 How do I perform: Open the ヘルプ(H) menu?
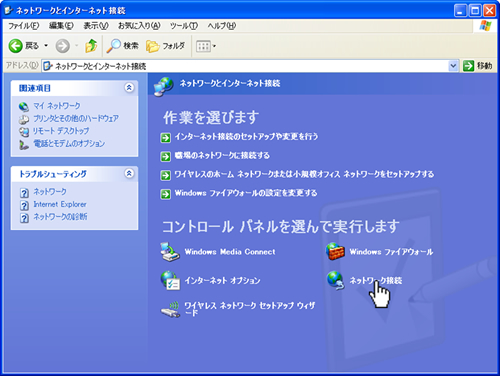(222, 26)
